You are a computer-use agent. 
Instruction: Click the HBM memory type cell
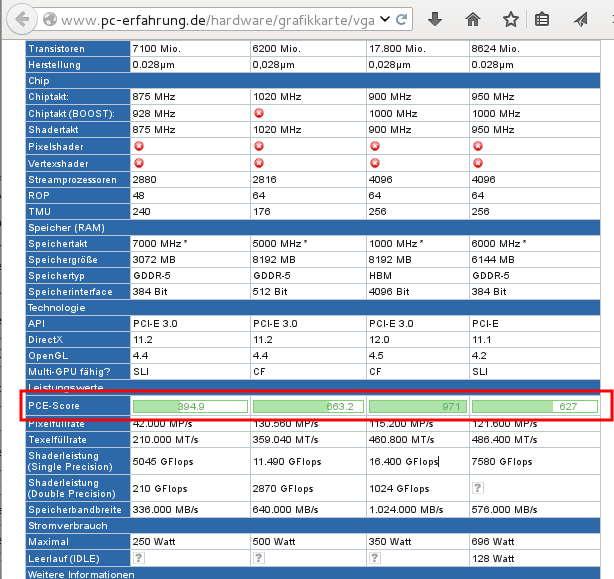(x=418, y=276)
